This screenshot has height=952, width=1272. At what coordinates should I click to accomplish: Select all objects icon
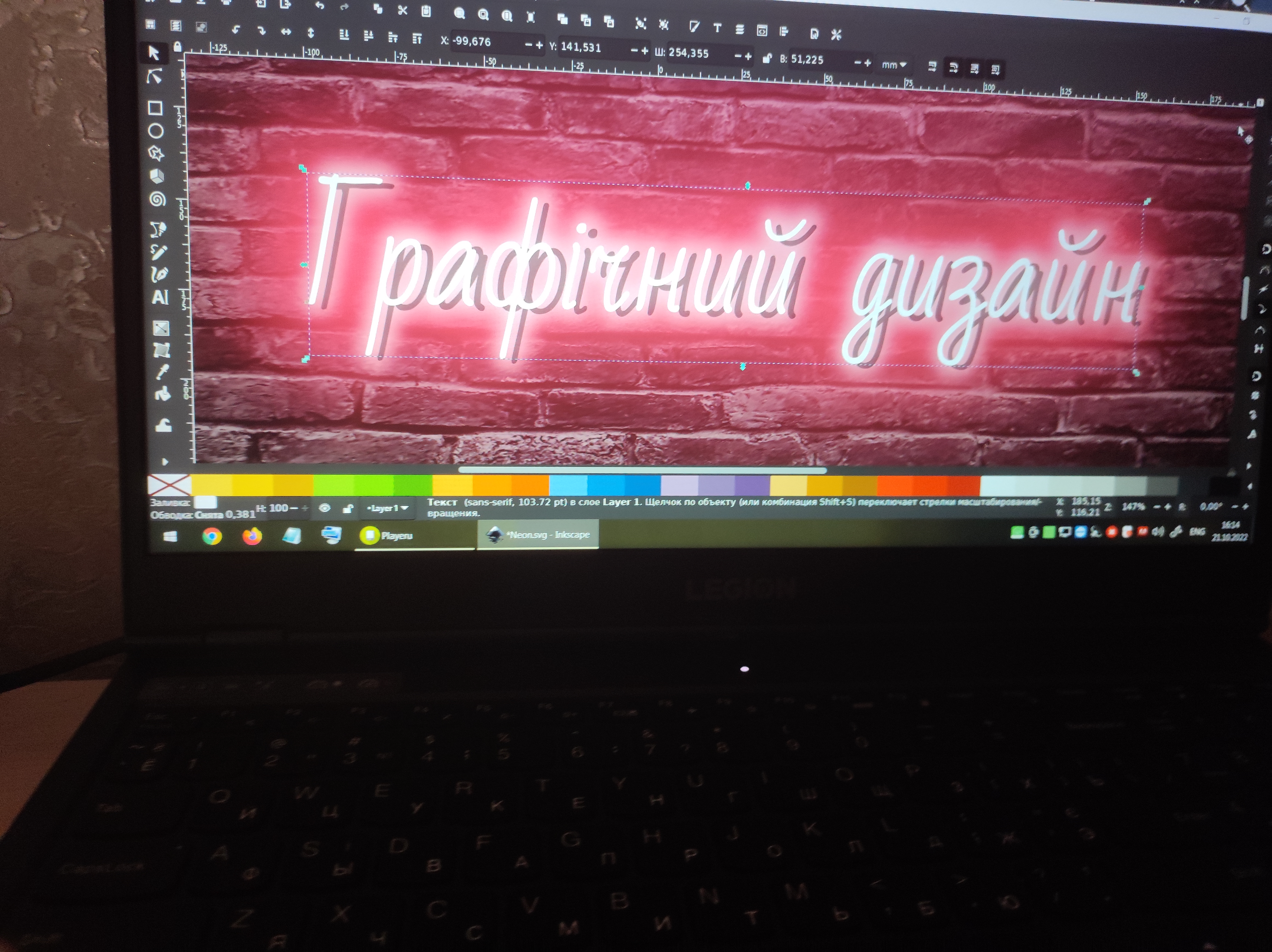coord(151,24)
